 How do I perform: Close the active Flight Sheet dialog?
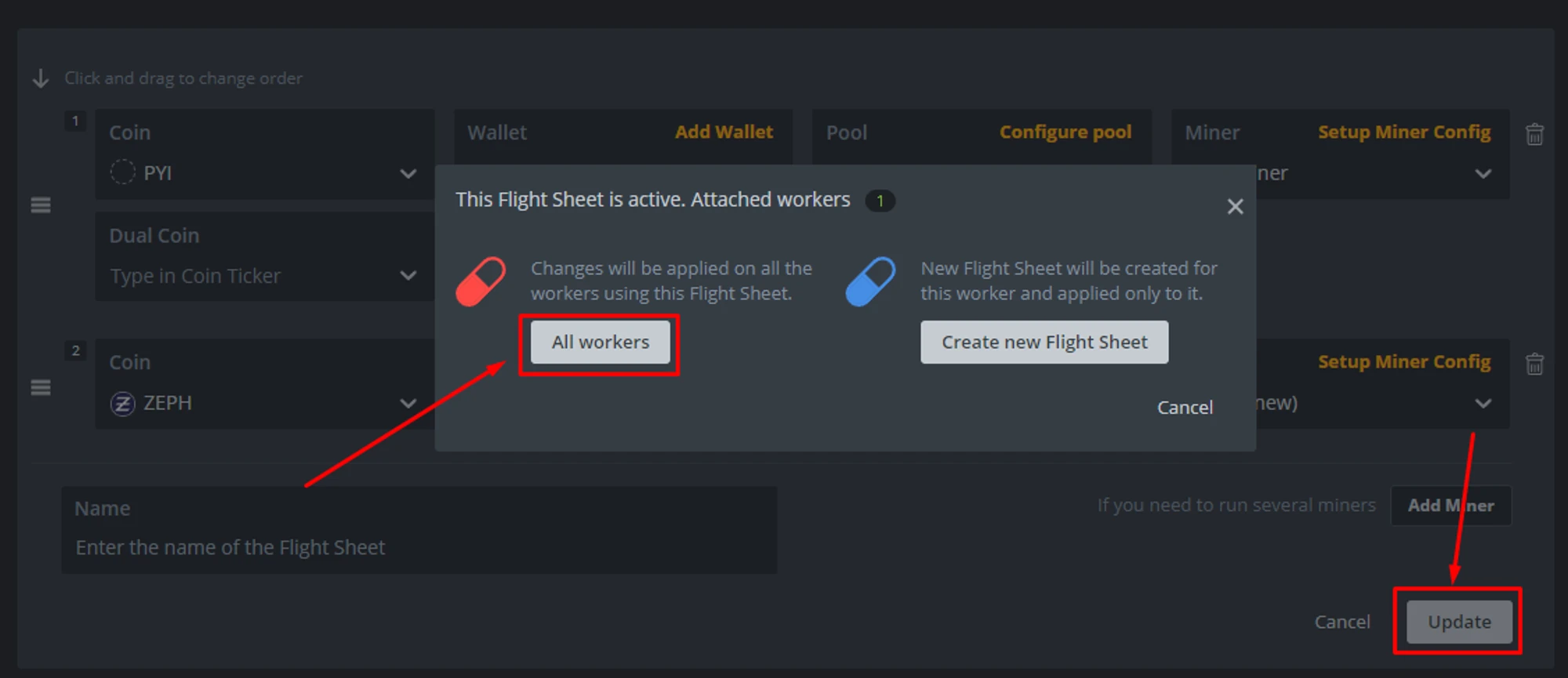pyautogui.click(x=1235, y=206)
